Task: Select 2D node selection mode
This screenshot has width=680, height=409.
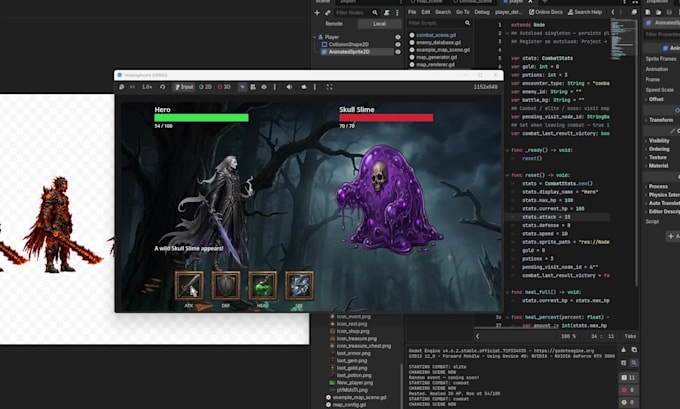Action: [205, 87]
